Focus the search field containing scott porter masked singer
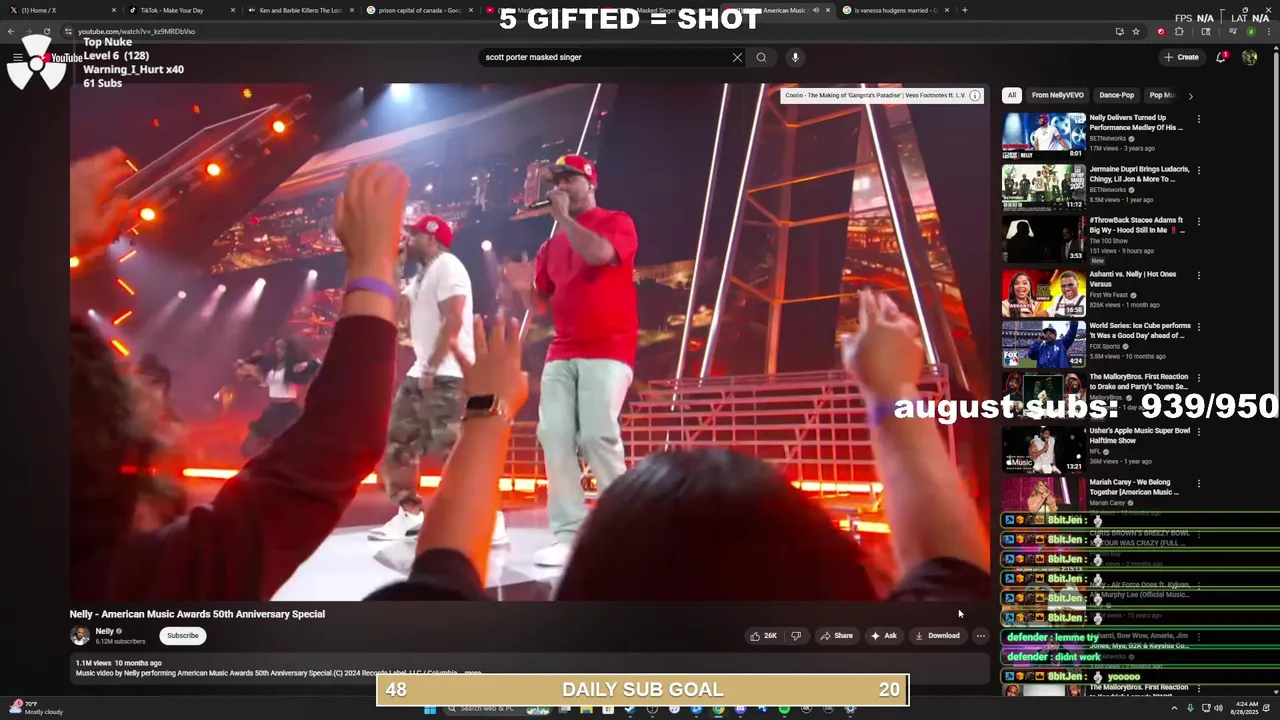Viewport: 1280px width, 720px height. (605, 57)
